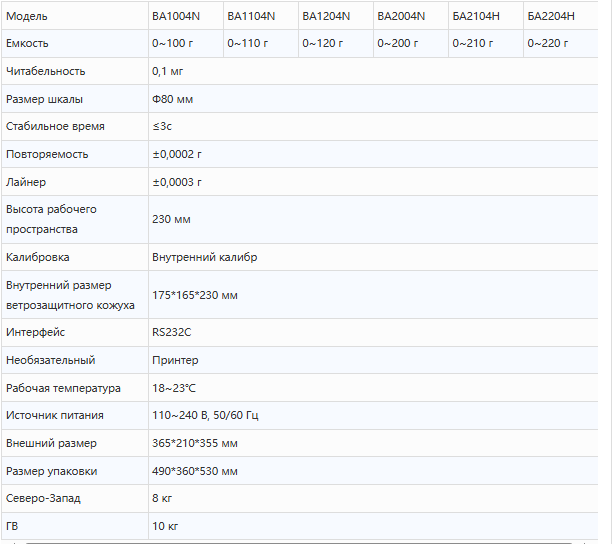The width and height of the screenshot is (615, 544).
Task: Select the Ф80 мм scale size value
Action: pyautogui.click(x=174, y=99)
